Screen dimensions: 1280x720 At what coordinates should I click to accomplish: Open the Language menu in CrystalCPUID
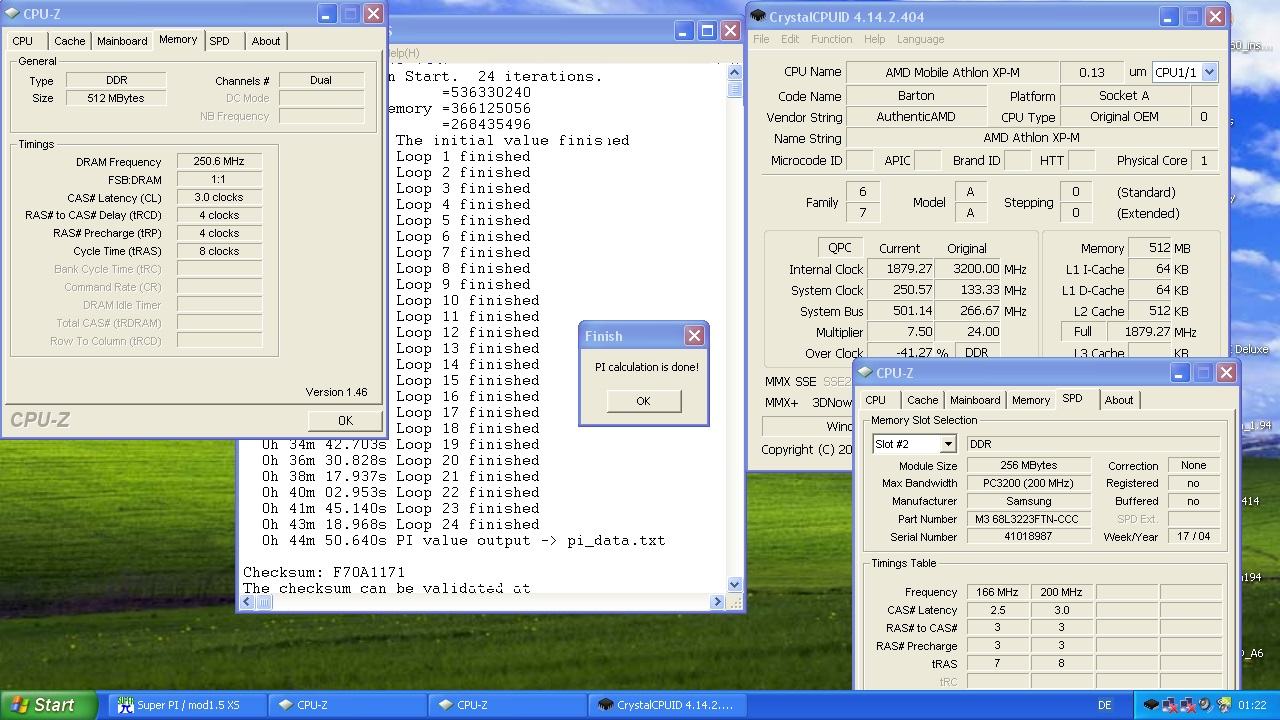tap(920, 39)
